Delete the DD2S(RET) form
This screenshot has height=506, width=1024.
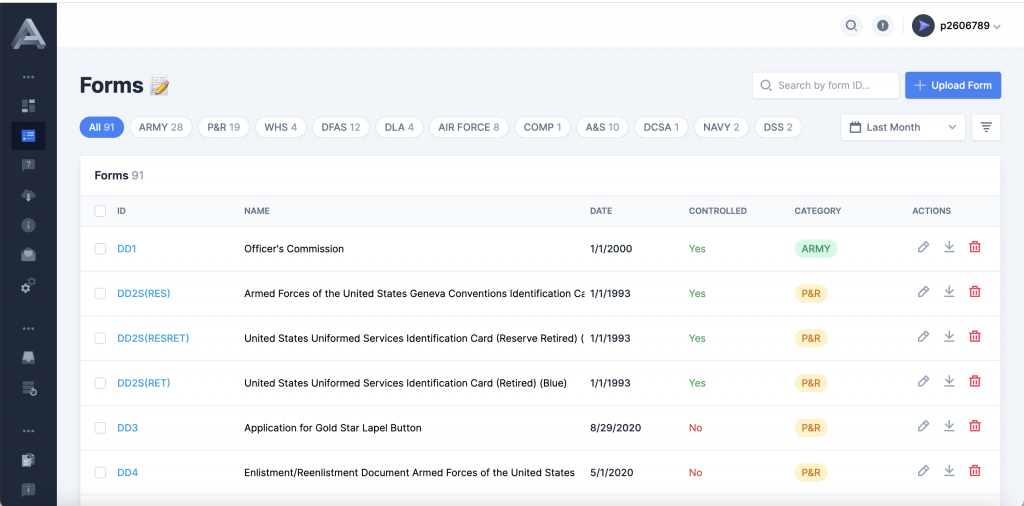click(x=975, y=381)
